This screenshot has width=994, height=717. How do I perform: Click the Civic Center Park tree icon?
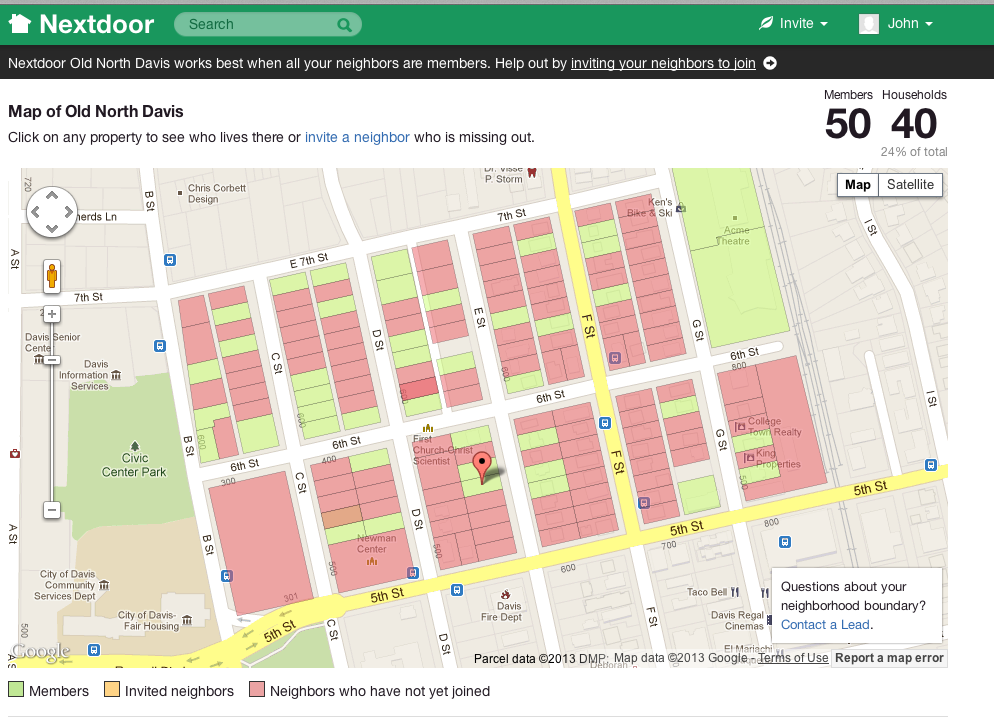coord(134,446)
